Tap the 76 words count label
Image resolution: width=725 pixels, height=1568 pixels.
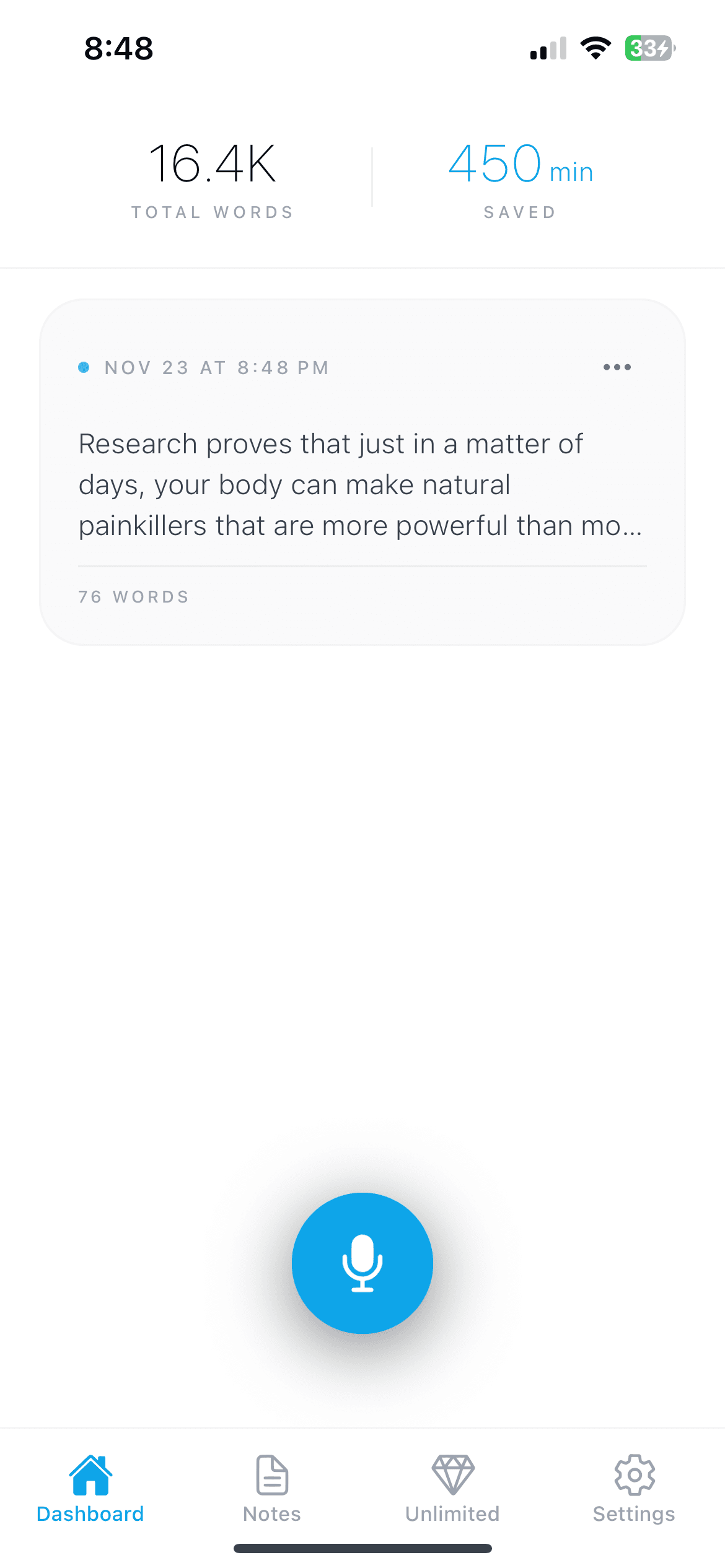tap(134, 597)
